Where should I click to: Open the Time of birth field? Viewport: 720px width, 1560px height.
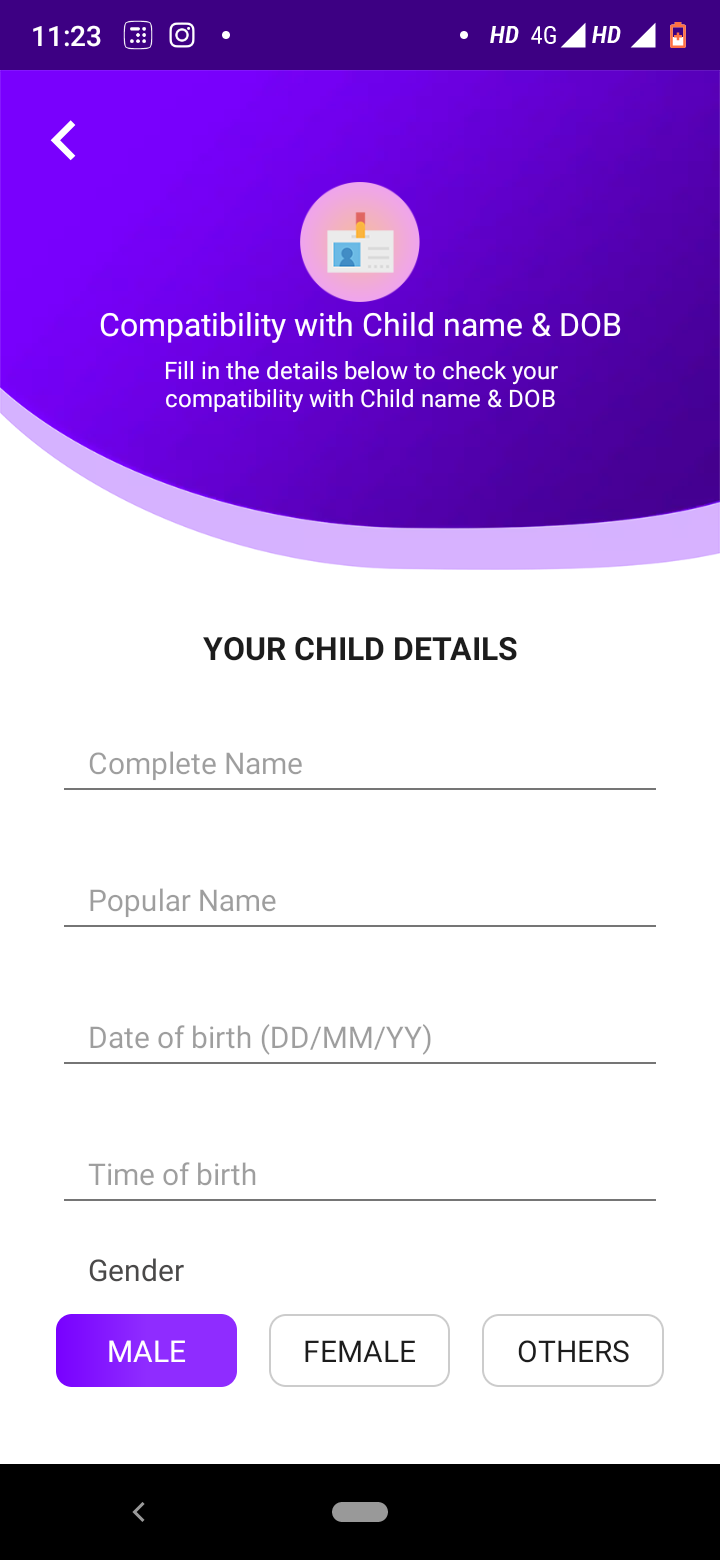[x=360, y=1175]
